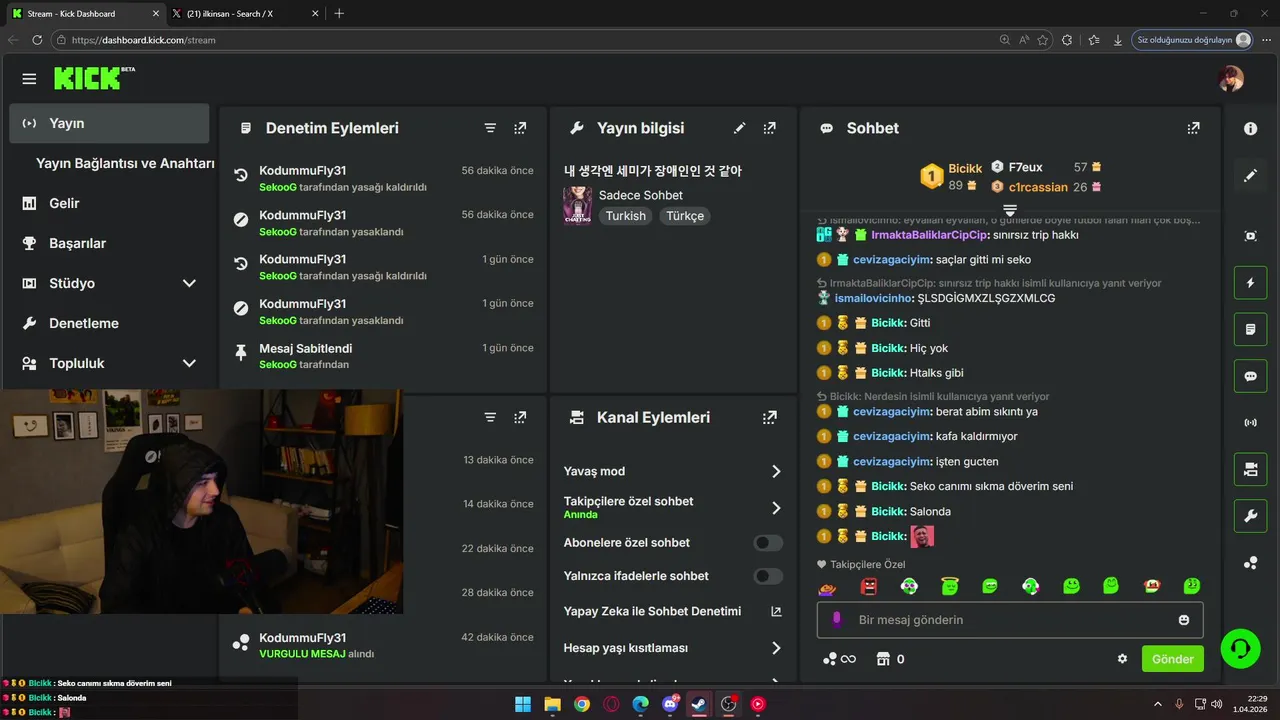Collapse chat leaderboard with the down arrow
This screenshot has width=1280, height=720.
point(1010,210)
